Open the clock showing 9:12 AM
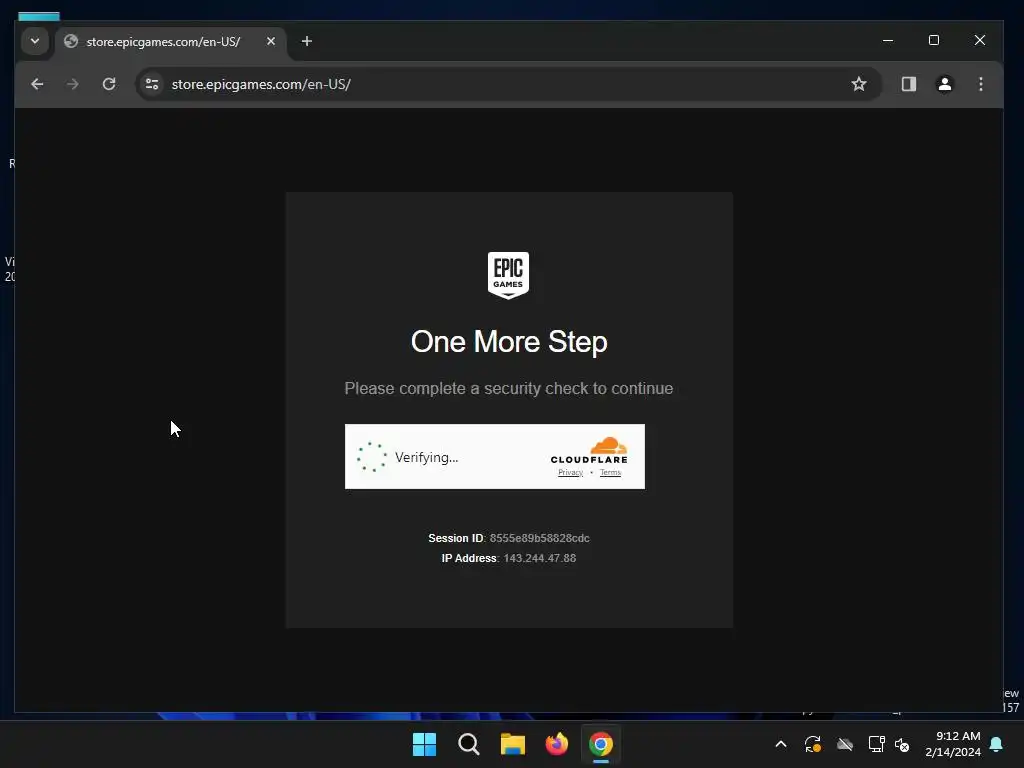The image size is (1024, 768). tap(953, 744)
